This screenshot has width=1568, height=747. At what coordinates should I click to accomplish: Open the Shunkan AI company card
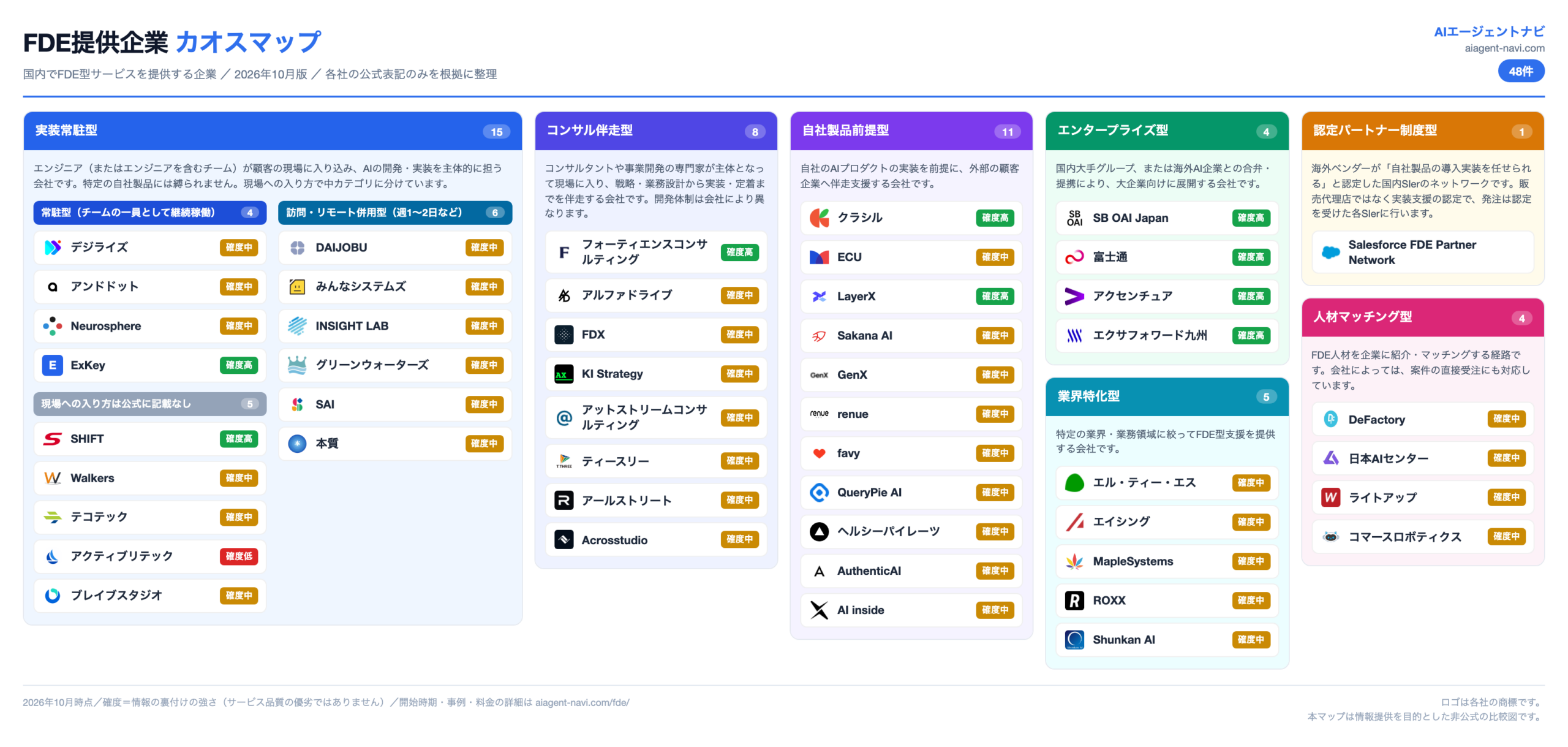point(1167,640)
